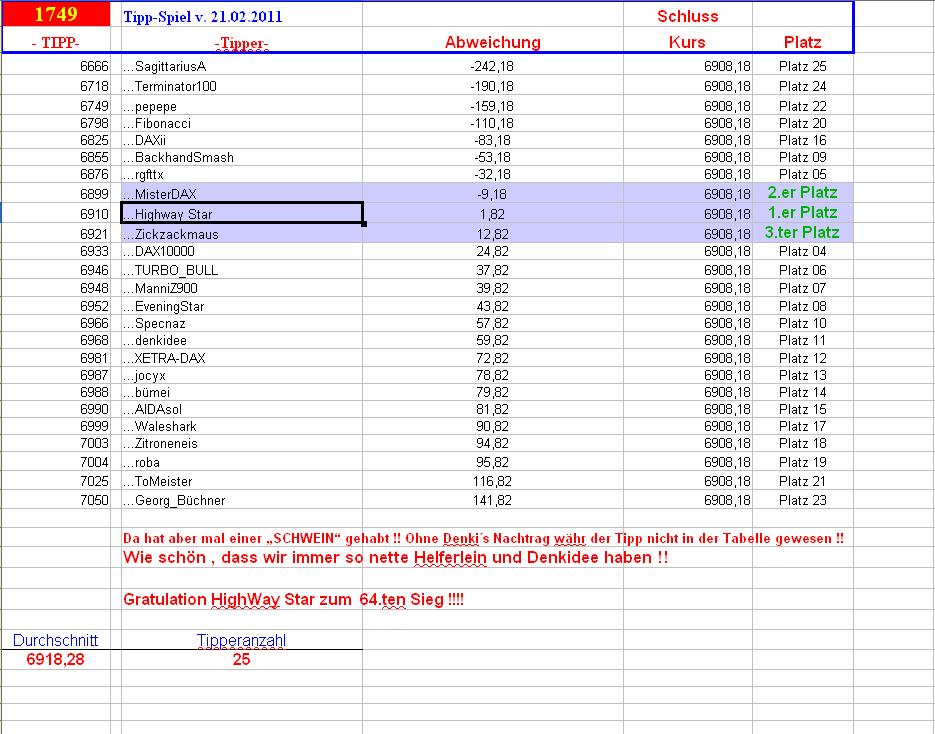Image resolution: width=935 pixels, height=734 pixels.
Task: Click the 'Platz 11' cell
Action: point(803,340)
